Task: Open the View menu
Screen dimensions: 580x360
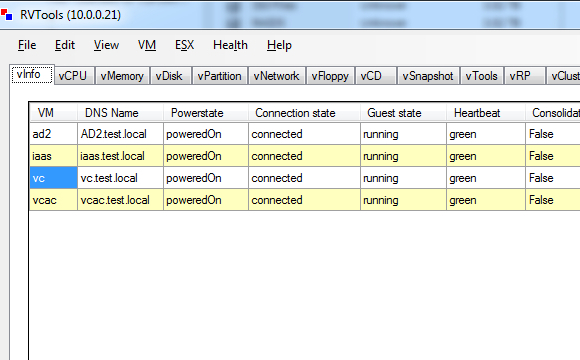Action: [x=106, y=45]
